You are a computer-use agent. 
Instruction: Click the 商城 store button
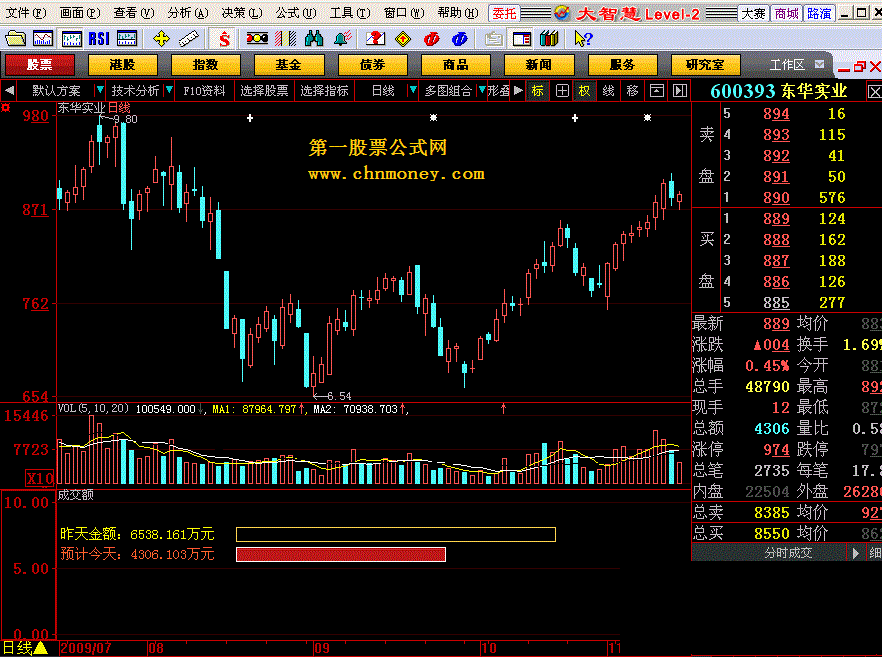[x=786, y=13]
